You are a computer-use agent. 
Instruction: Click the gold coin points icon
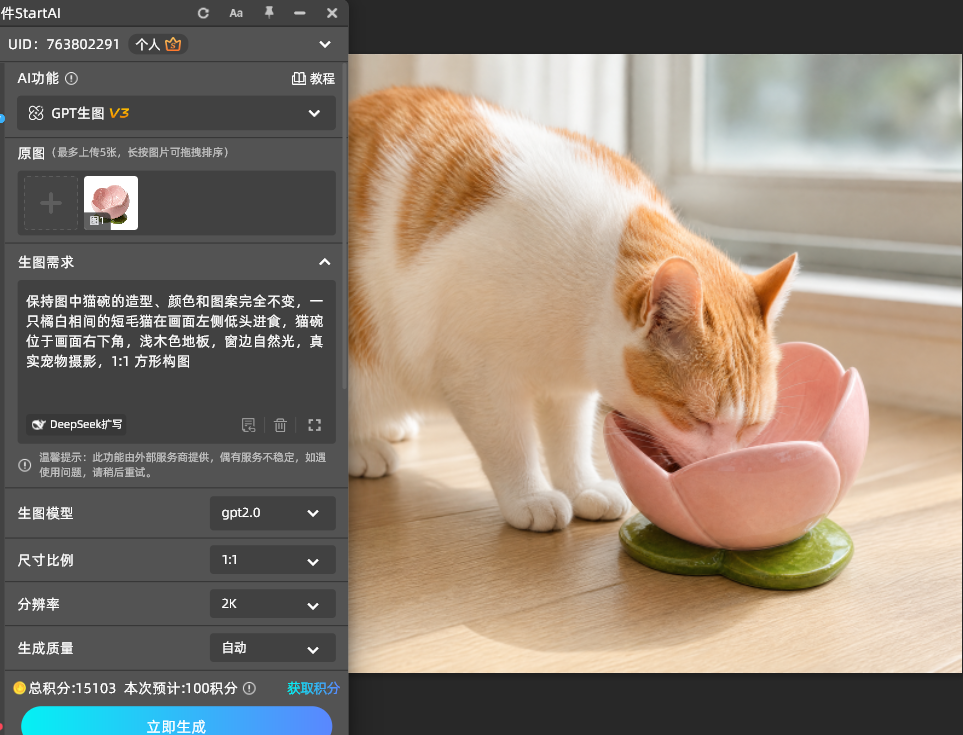tap(20, 688)
